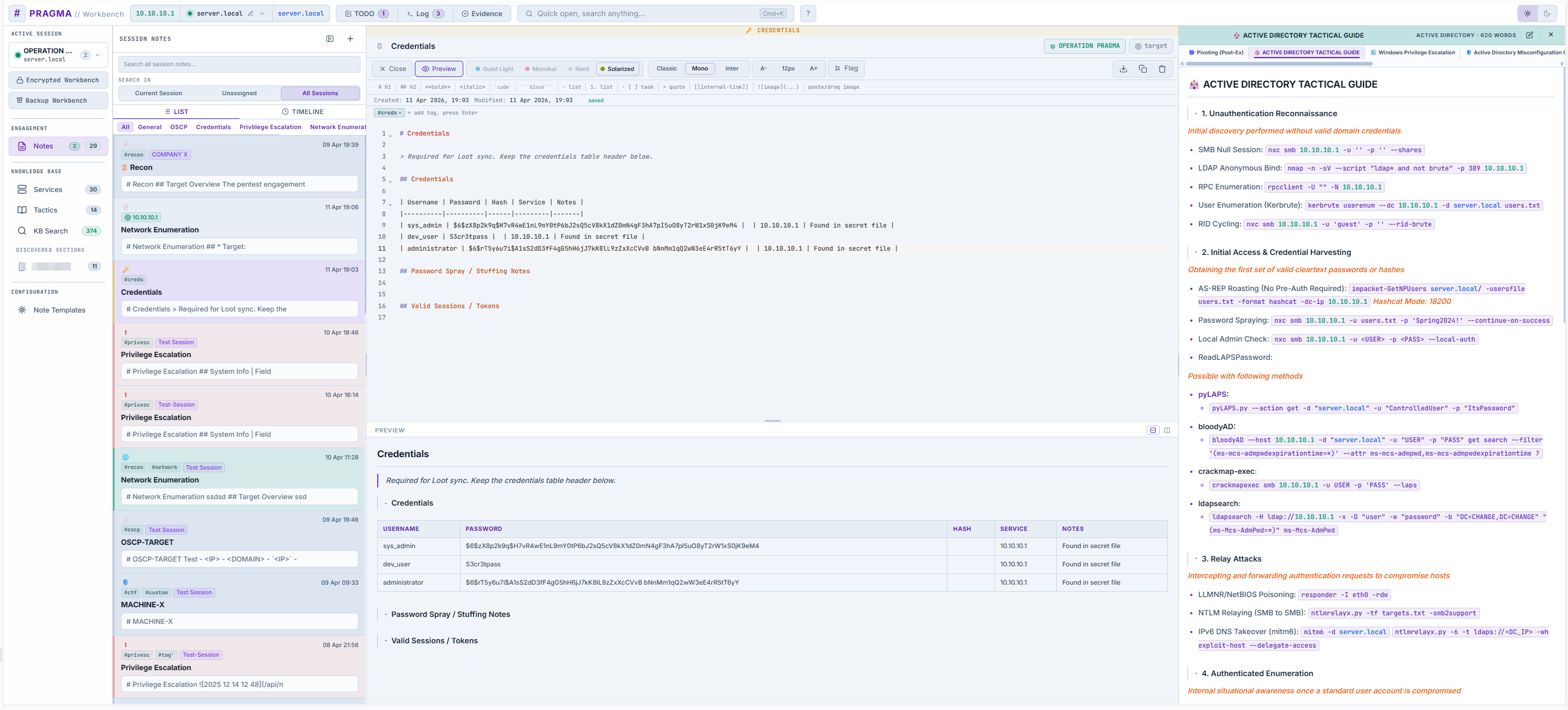Collapse the preview Credentials section
1568x710 pixels.
(386, 503)
